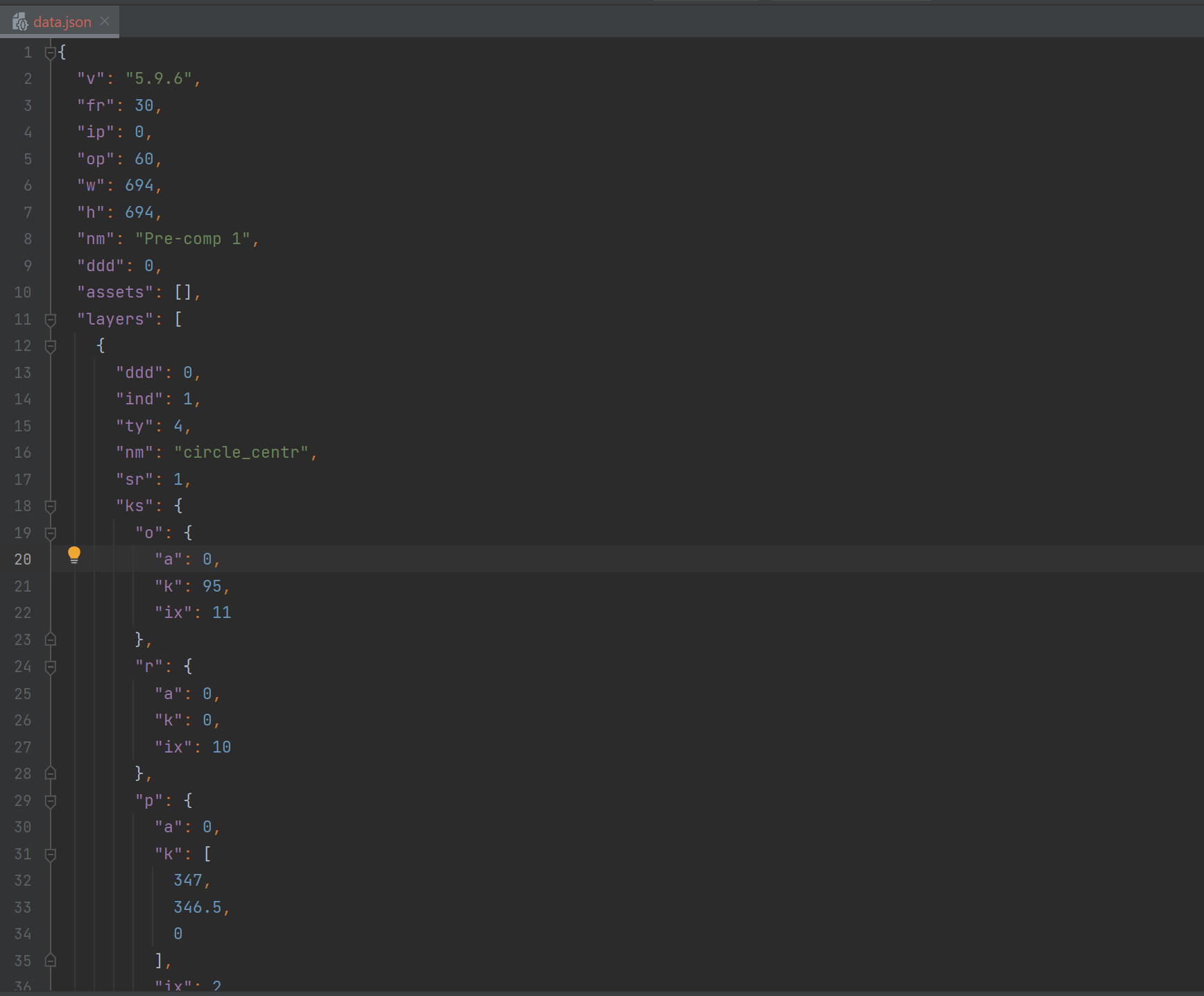Collapse the root JSON object at line 1
Image resolution: width=1204 pixels, height=996 pixels.
[x=49, y=51]
